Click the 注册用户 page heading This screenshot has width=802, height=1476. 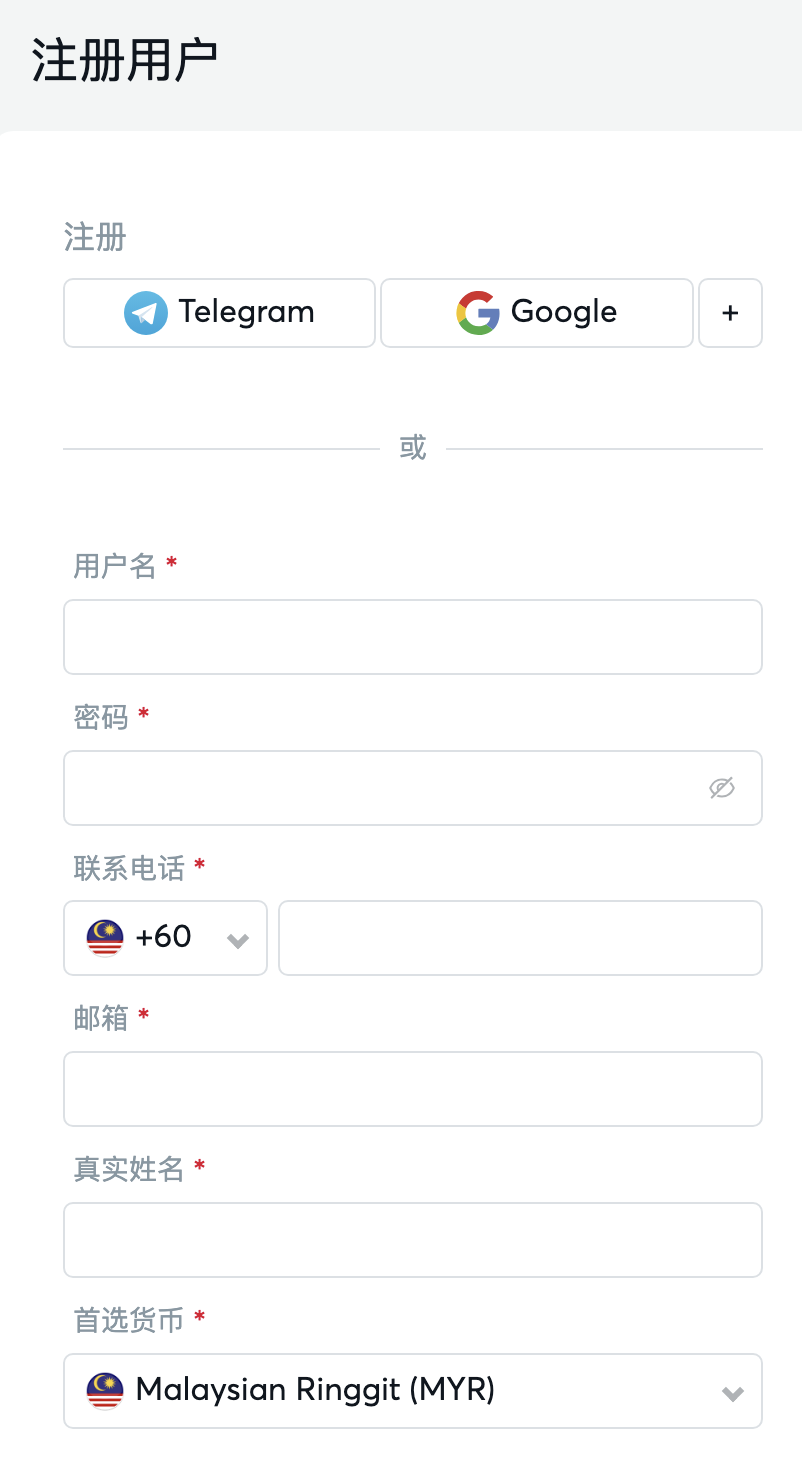point(124,62)
